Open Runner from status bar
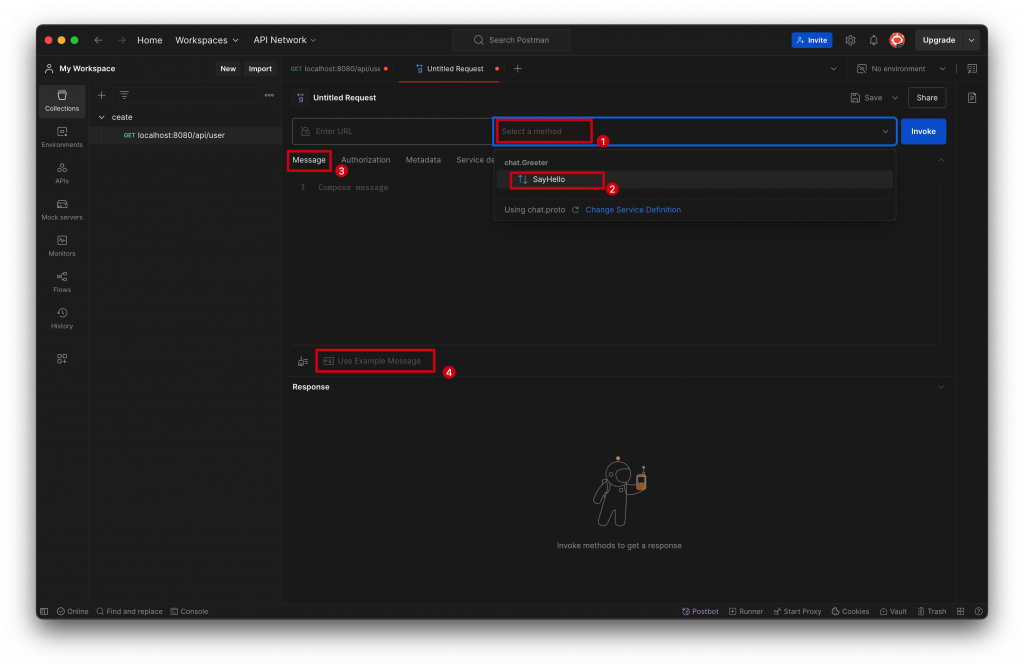Image resolution: width=1024 pixels, height=667 pixels. click(x=746, y=611)
